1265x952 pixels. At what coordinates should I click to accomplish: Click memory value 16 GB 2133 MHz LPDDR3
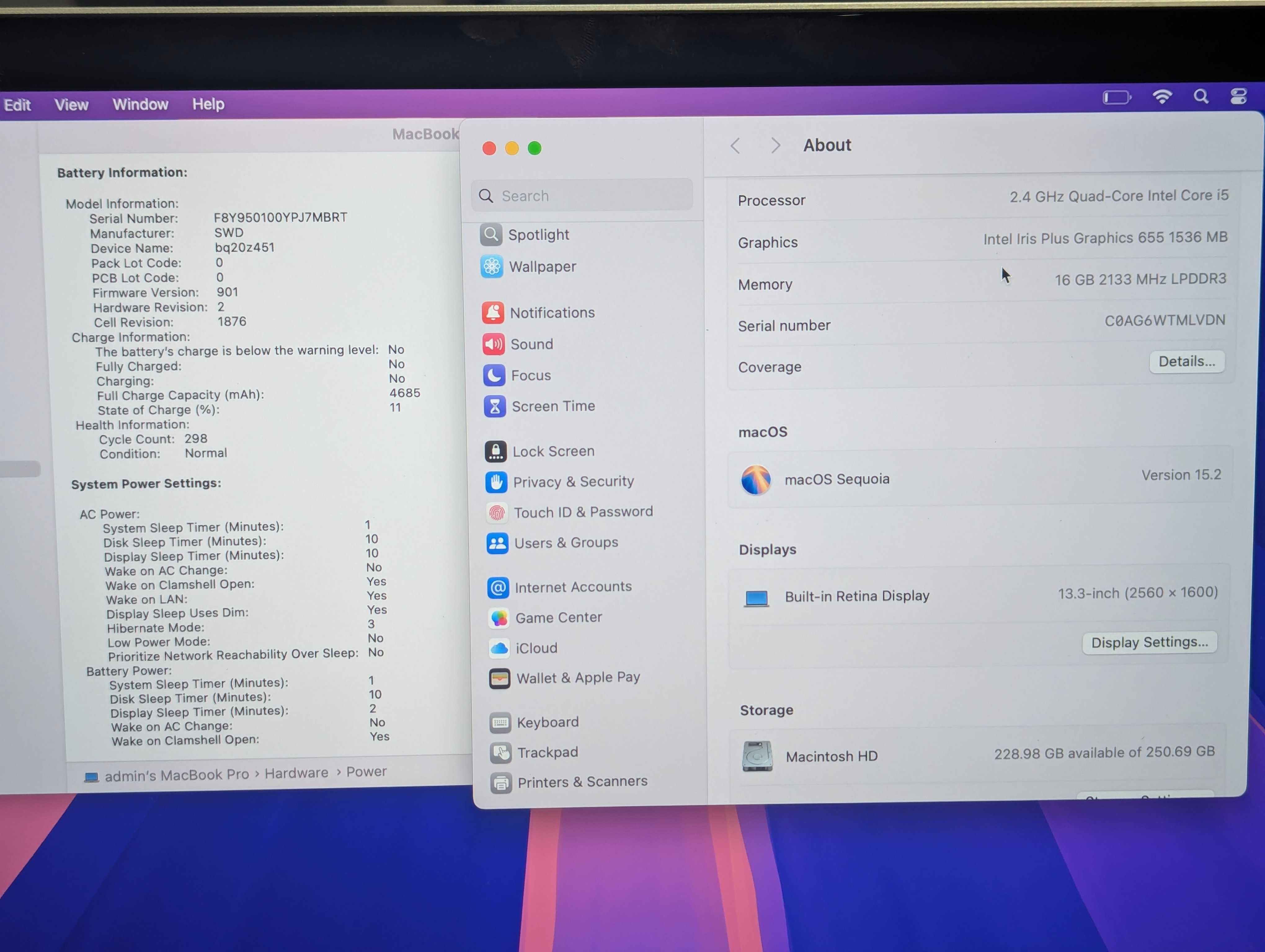pos(1140,279)
